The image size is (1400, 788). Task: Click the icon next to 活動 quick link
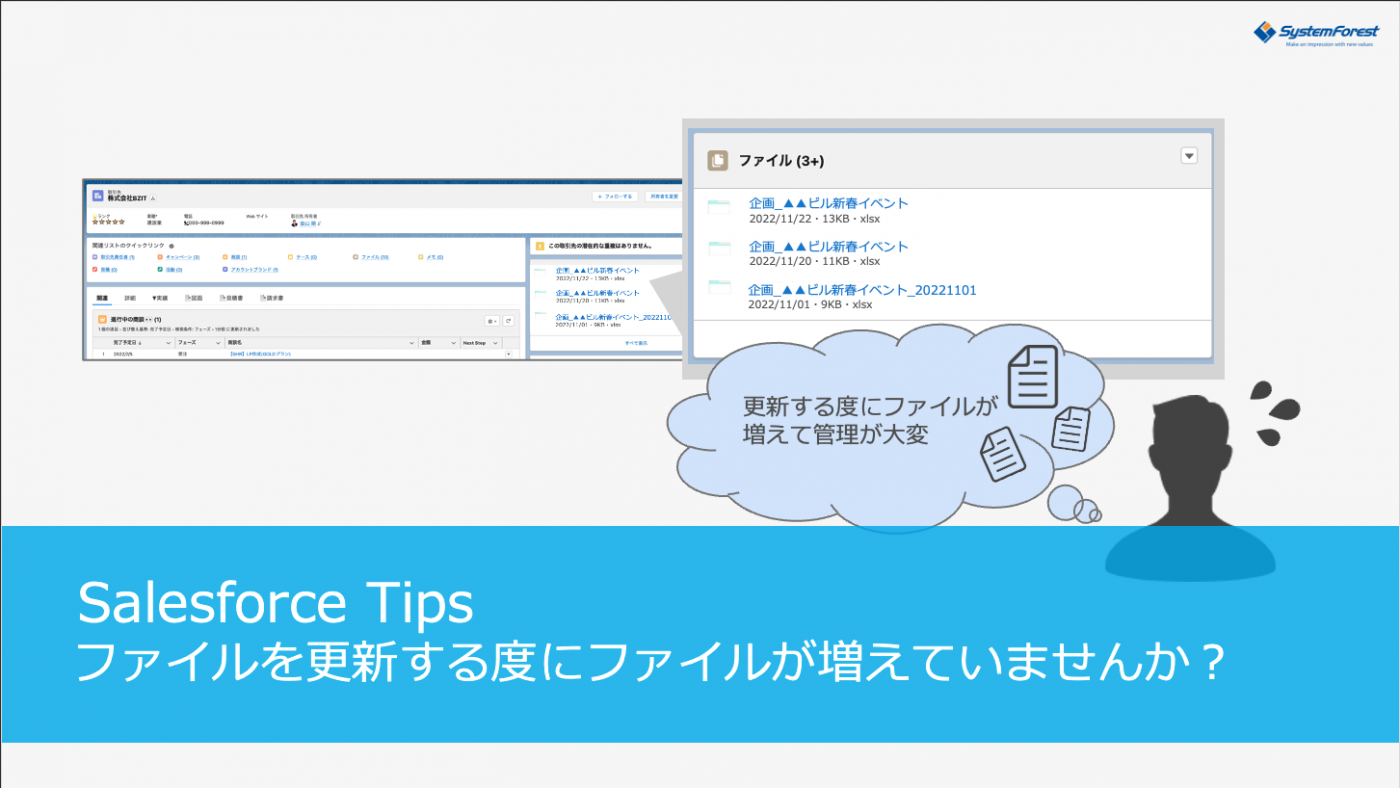click(x=160, y=269)
